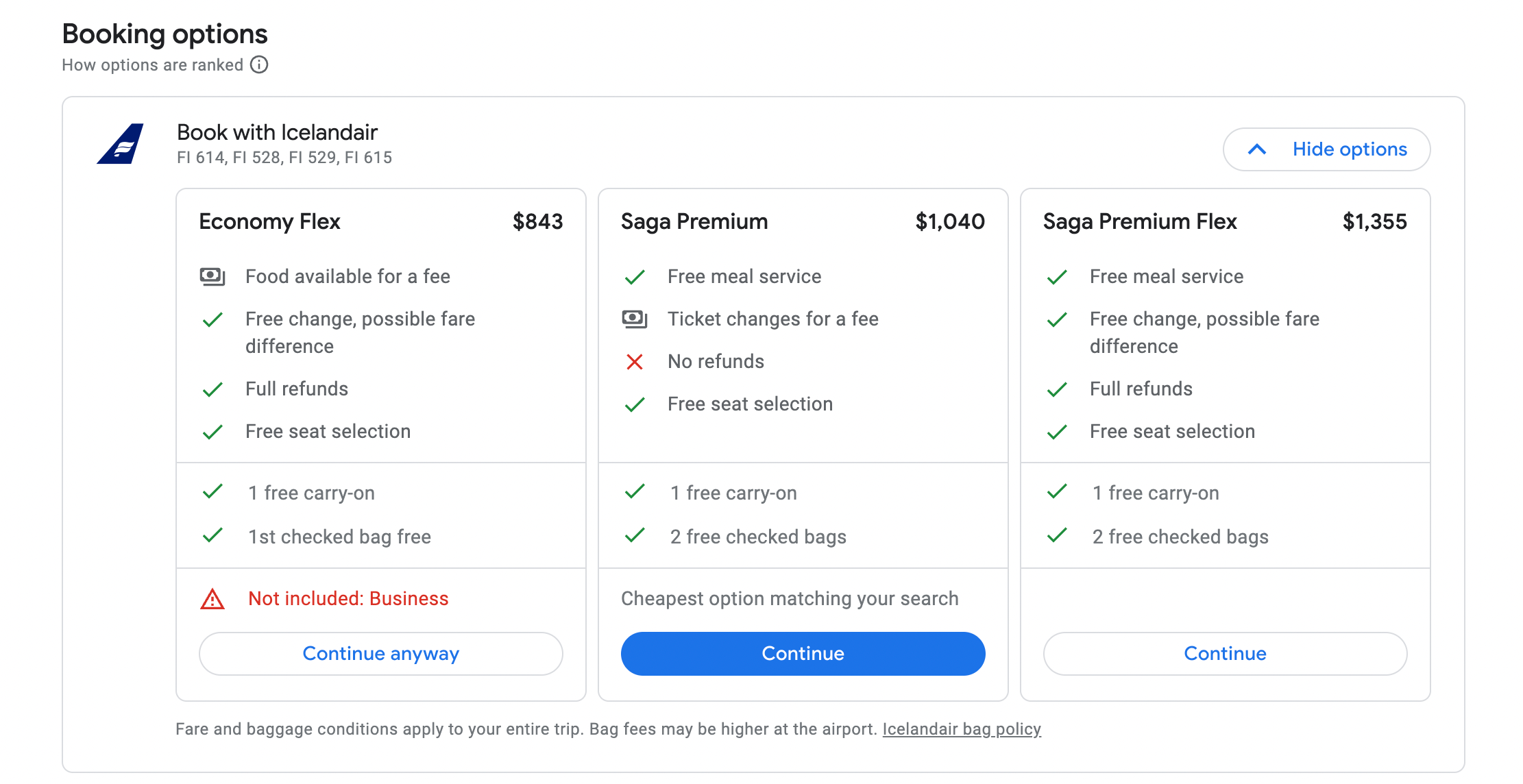Viewport: 1523px width, 784px height.
Task: Select the Saga Premium $1,040 price
Action: click(950, 222)
